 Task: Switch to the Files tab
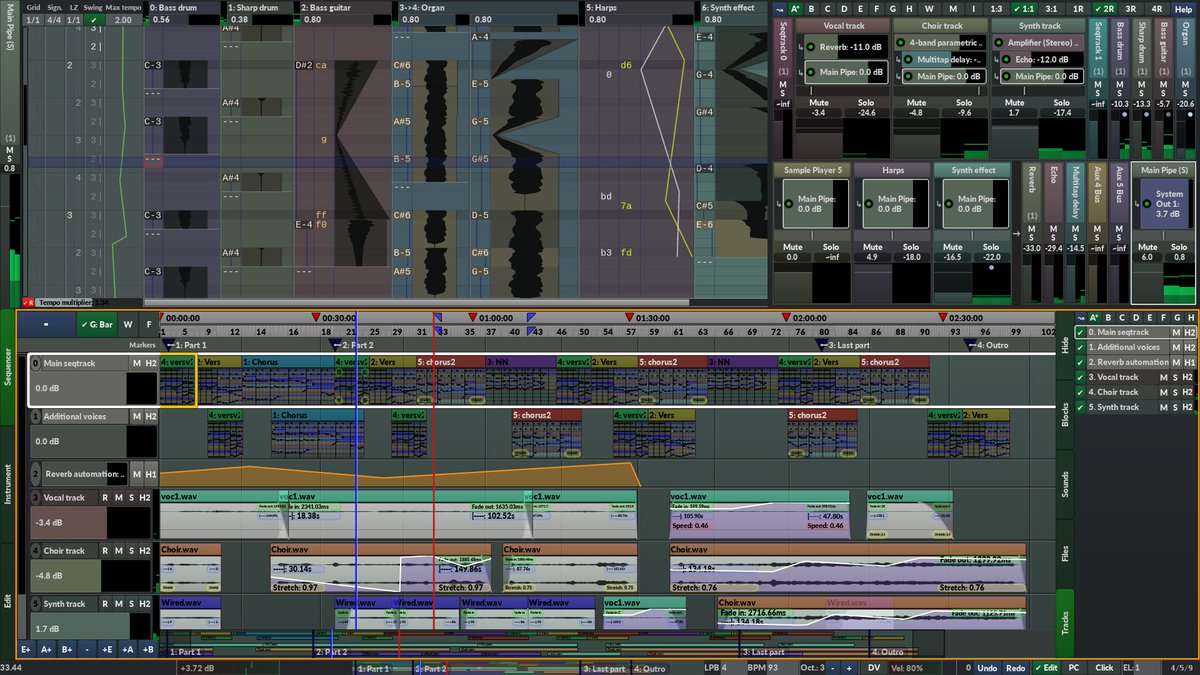point(1064,552)
